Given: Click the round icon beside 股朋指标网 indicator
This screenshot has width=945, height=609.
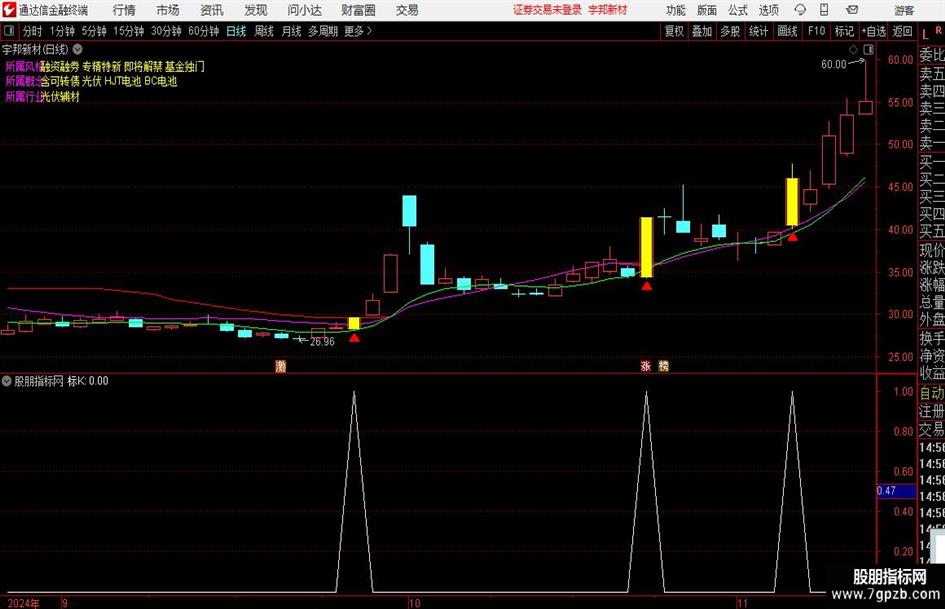Looking at the screenshot, I should [7, 381].
